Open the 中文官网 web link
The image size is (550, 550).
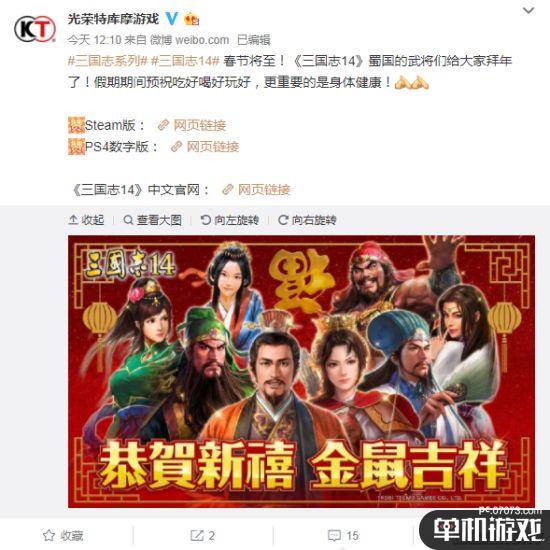coord(256,190)
